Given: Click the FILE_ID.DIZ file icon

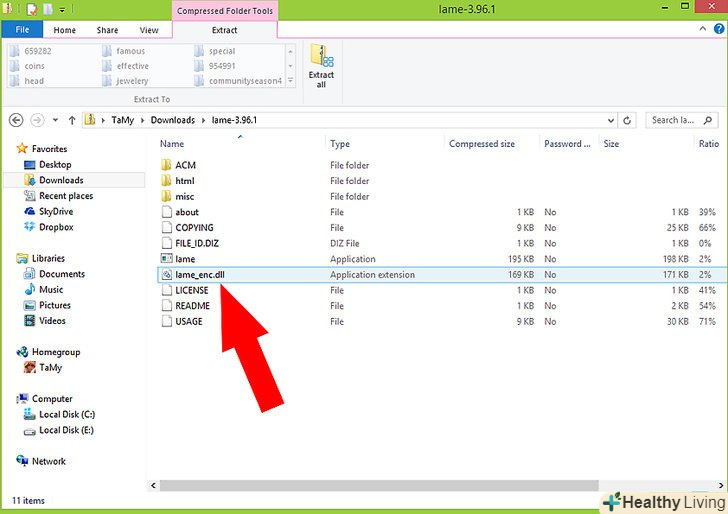Looking at the screenshot, I should (x=166, y=243).
